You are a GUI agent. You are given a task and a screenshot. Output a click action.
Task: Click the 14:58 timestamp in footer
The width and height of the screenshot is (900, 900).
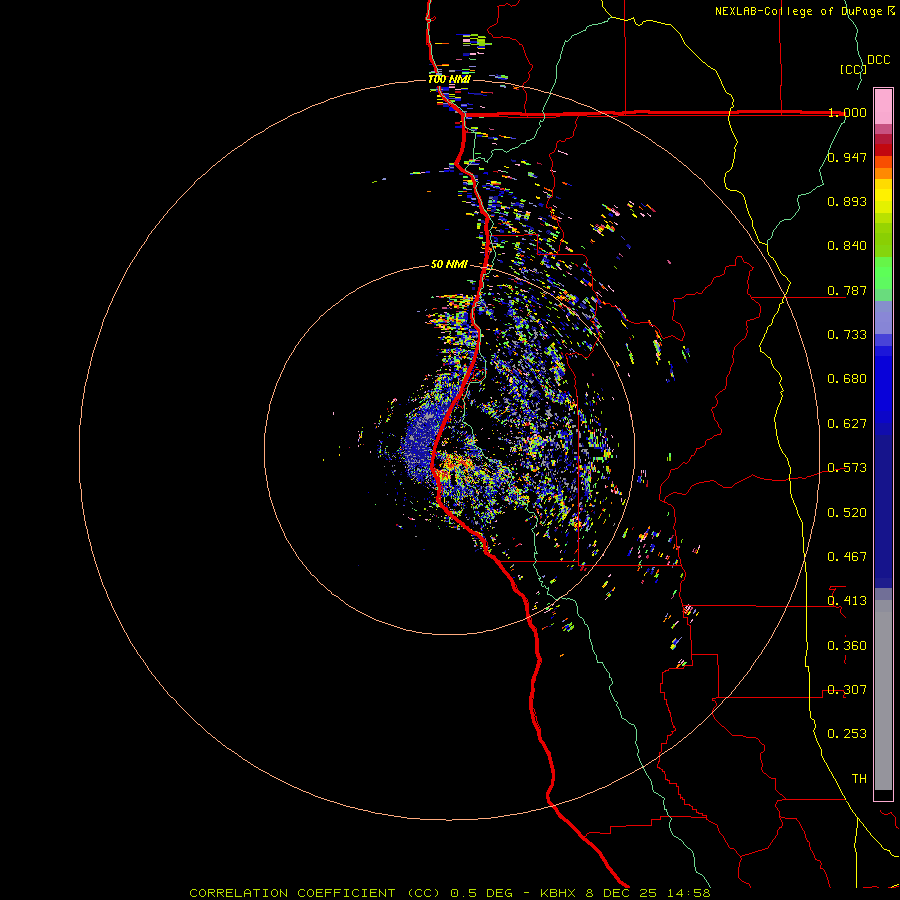coord(690,893)
